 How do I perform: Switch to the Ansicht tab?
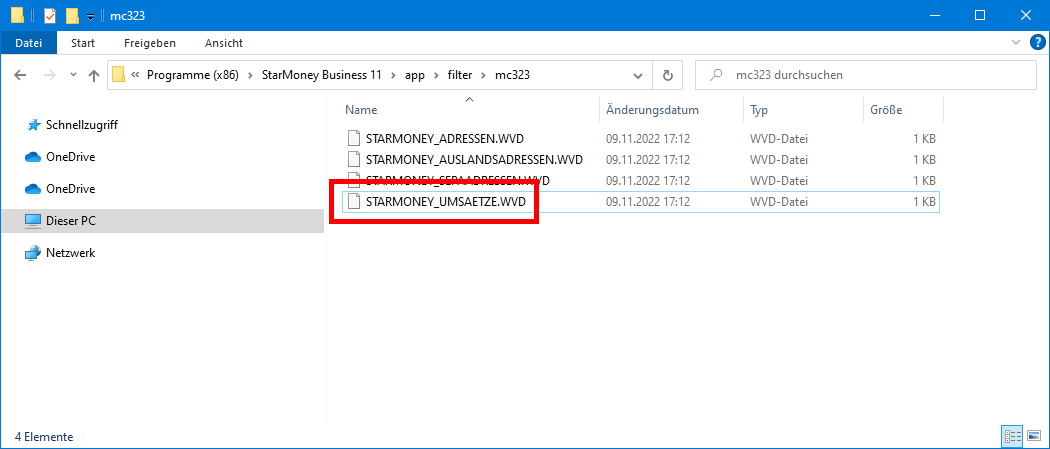click(224, 43)
